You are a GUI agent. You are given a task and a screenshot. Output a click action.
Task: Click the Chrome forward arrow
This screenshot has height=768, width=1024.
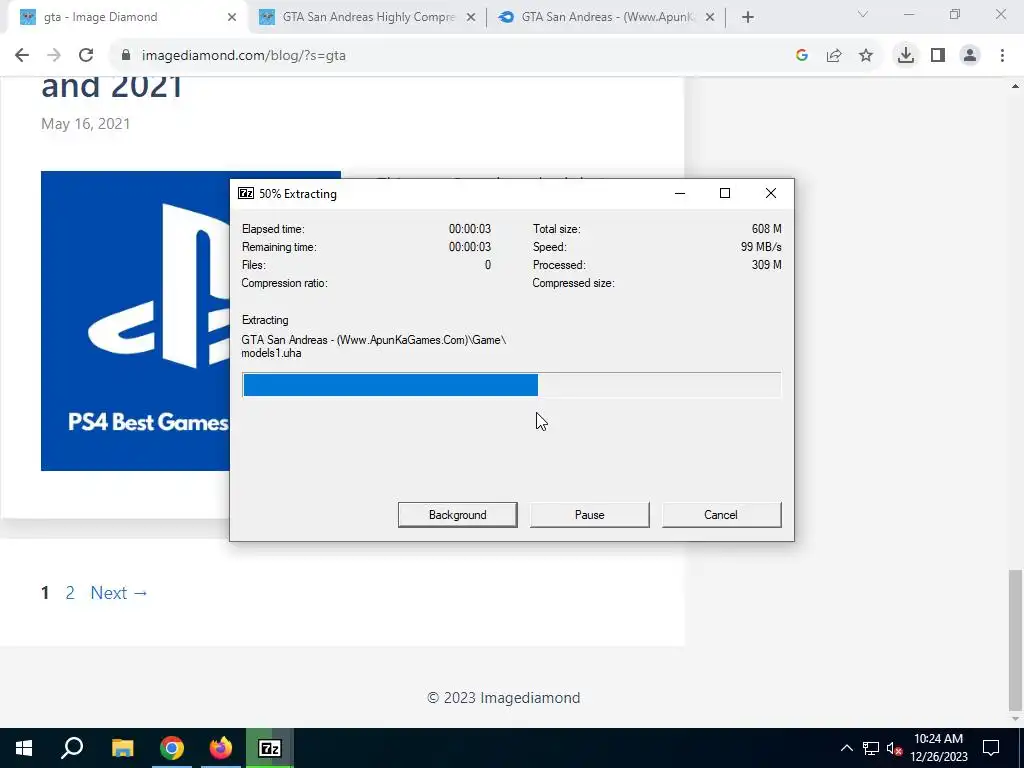(54, 56)
